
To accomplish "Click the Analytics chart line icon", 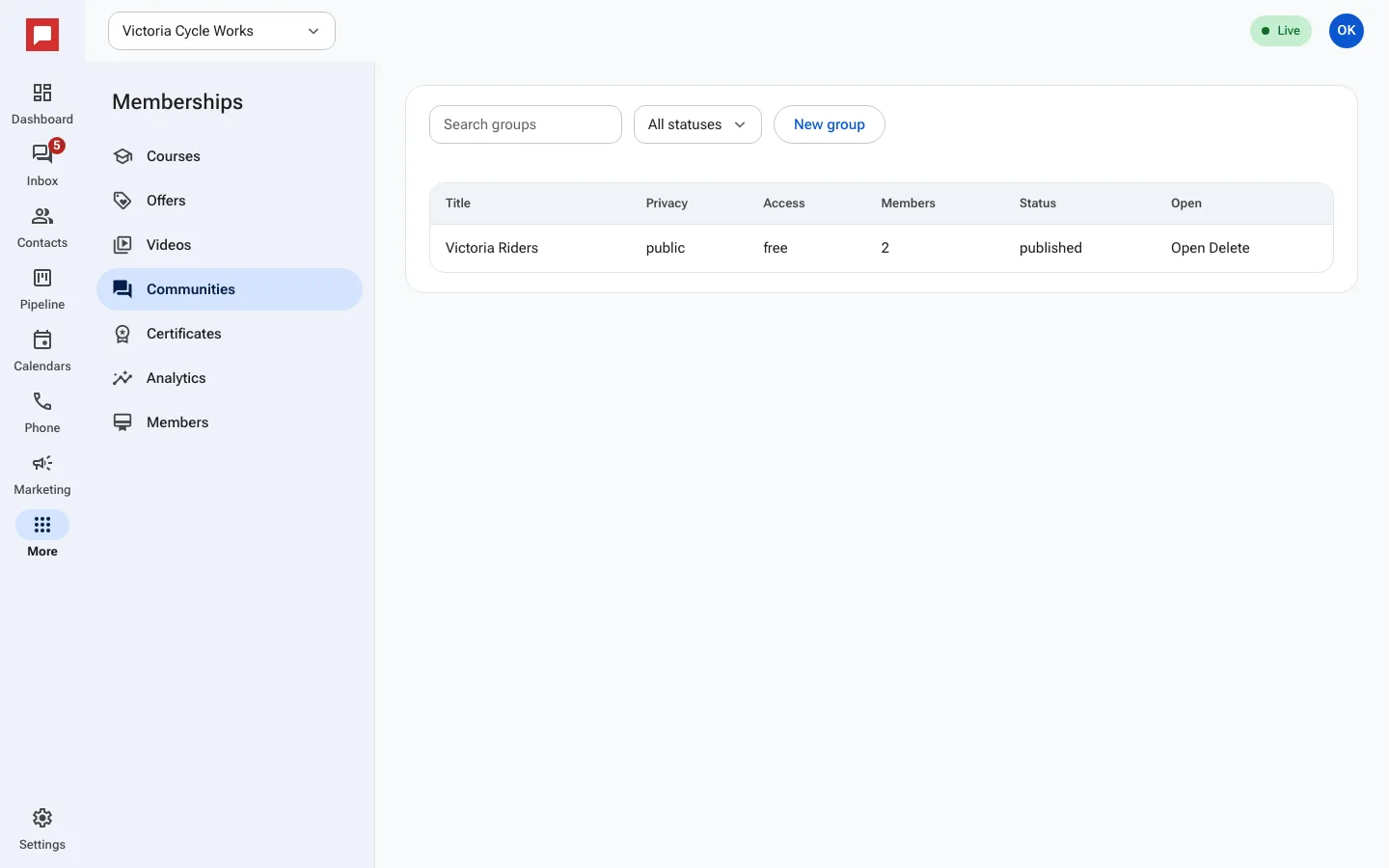I will [x=123, y=378].
